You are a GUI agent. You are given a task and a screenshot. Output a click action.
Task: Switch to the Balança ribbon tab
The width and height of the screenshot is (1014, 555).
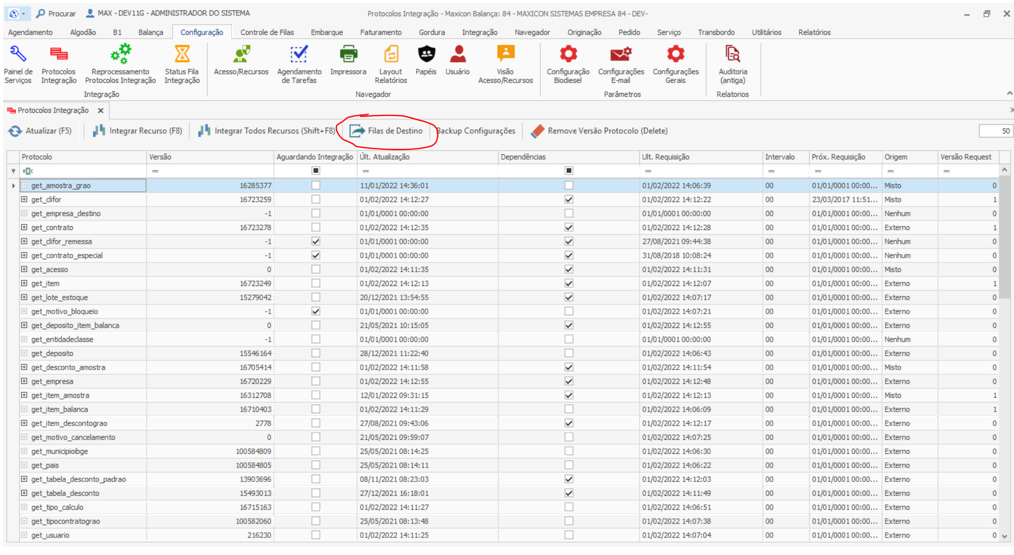[151, 32]
